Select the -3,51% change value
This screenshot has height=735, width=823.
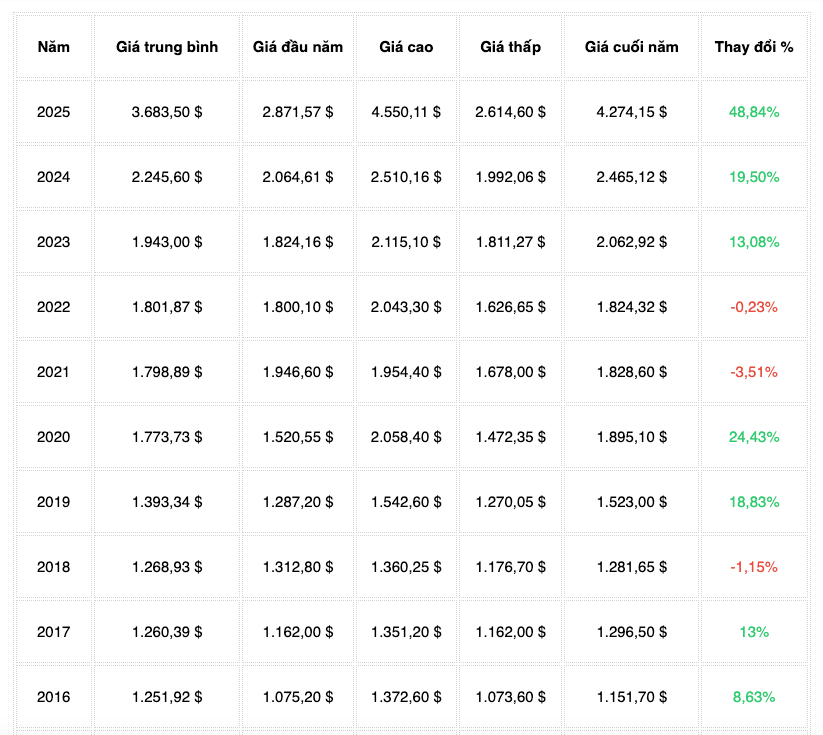(x=753, y=372)
